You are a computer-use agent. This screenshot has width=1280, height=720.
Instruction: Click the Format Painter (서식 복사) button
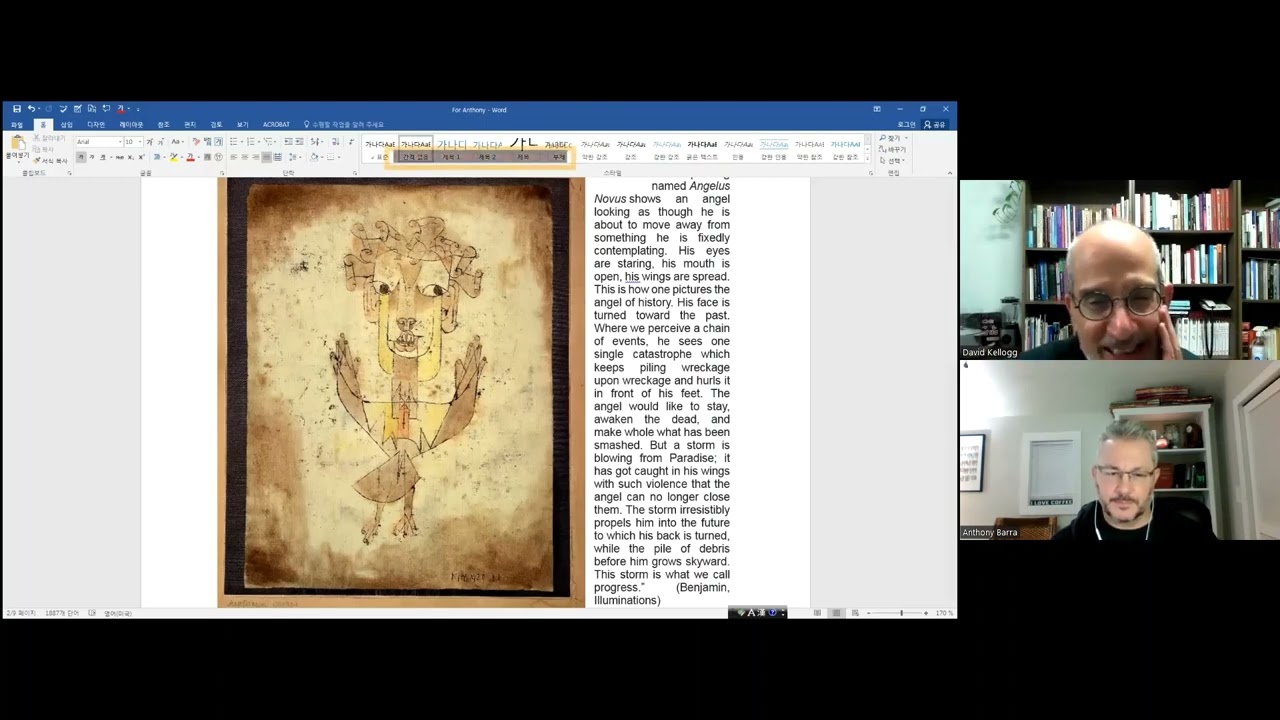click(x=50, y=161)
